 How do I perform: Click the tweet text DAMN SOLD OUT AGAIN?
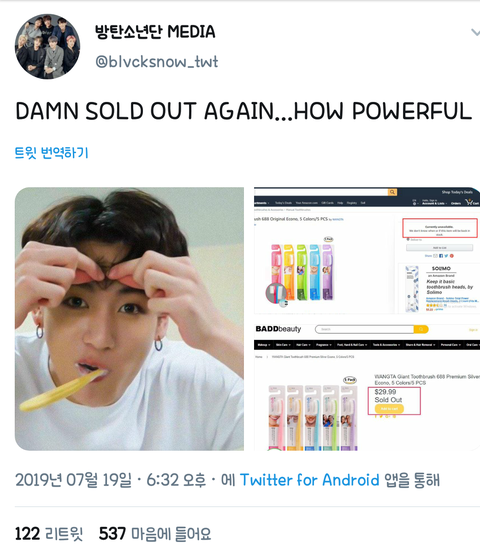145,111
